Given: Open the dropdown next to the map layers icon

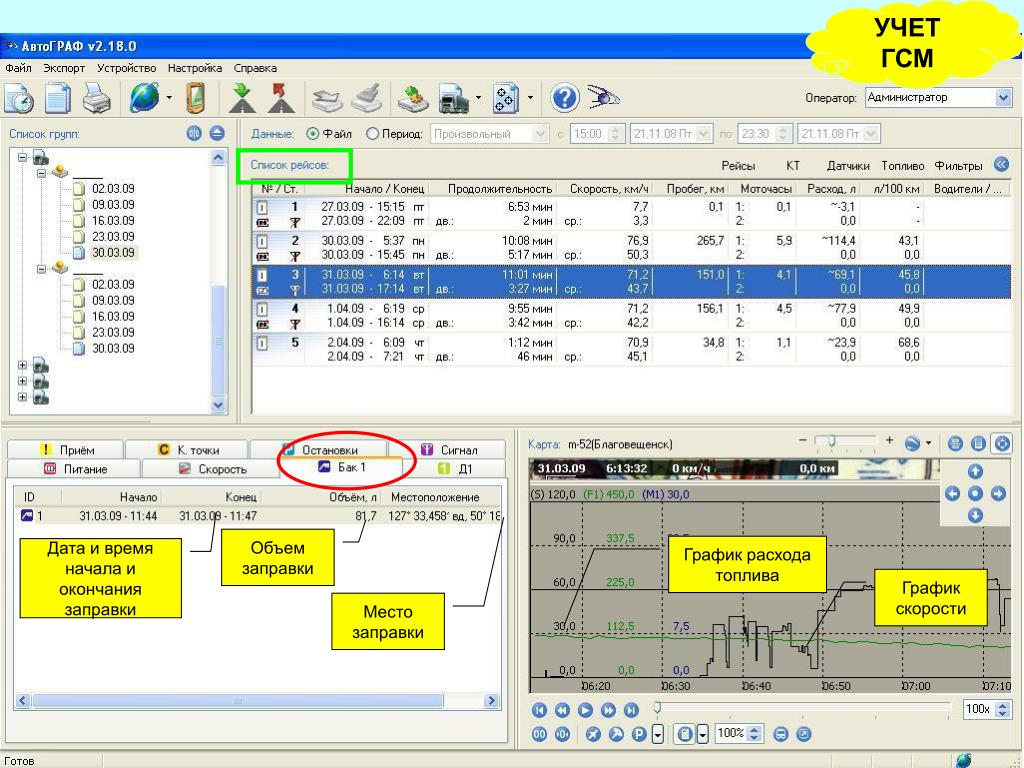Looking at the screenshot, I should tap(928, 444).
